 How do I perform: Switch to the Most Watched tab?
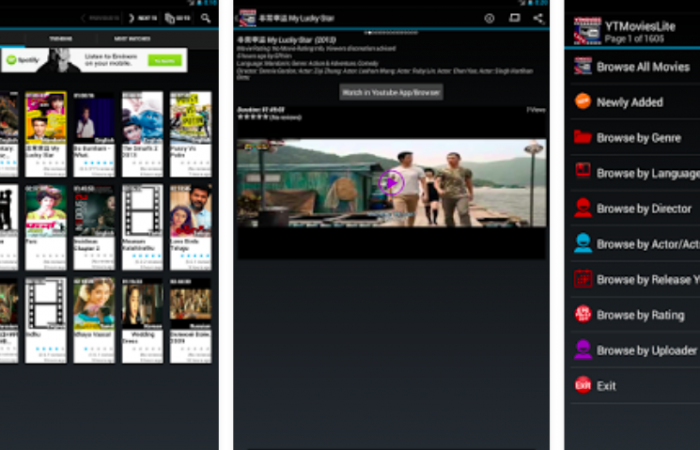tap(130, 38)
